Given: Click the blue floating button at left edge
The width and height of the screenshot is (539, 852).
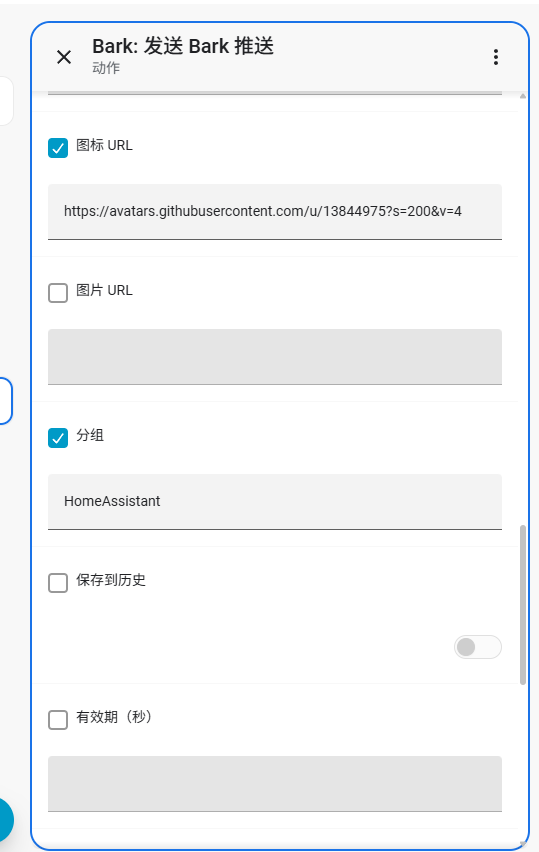Looking at the screenshot, I should (5, 820).
